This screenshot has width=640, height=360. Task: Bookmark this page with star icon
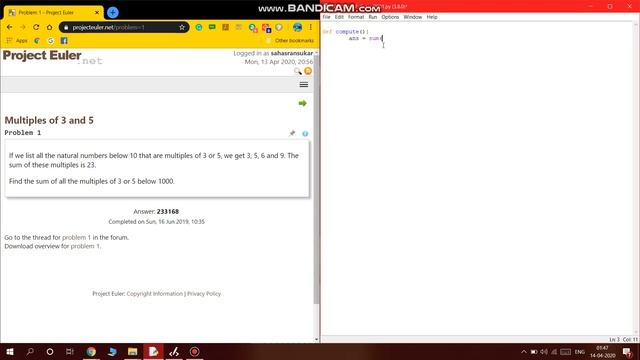[x=182, y=27]
